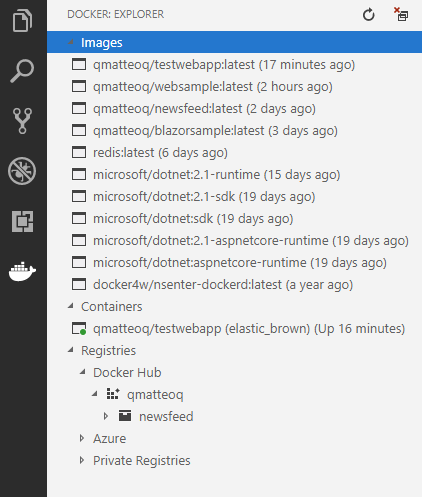The width and height of the screenshot is (422, 497).
Task: Open the Extensions view icon
Action: pos(22,221)
